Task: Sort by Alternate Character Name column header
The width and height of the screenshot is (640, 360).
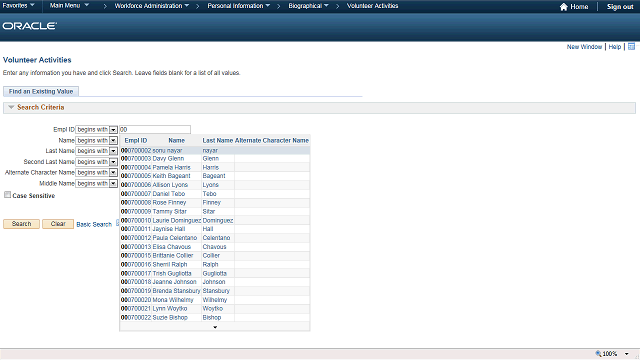Action: 272,140
